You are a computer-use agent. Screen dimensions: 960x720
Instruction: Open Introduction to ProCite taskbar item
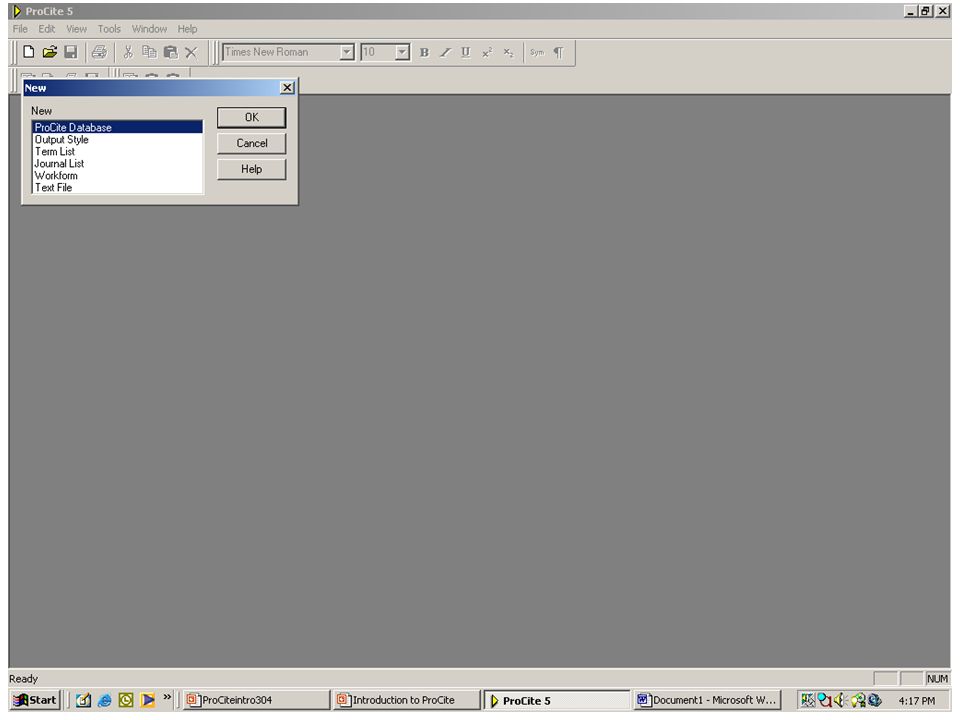407,700
